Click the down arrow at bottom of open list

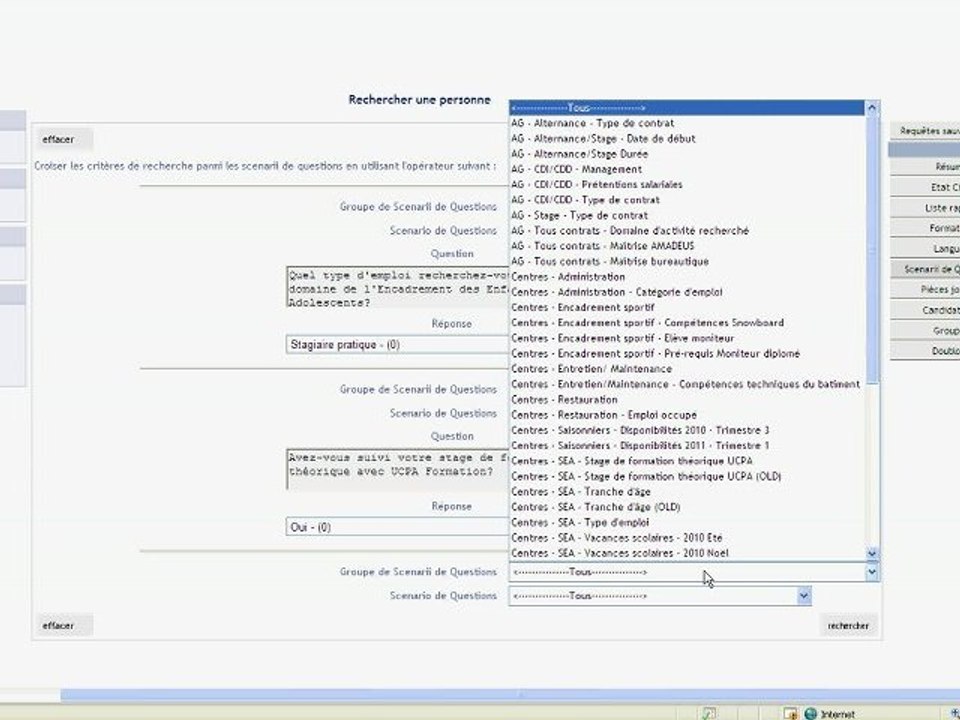(x=872, y=553)
